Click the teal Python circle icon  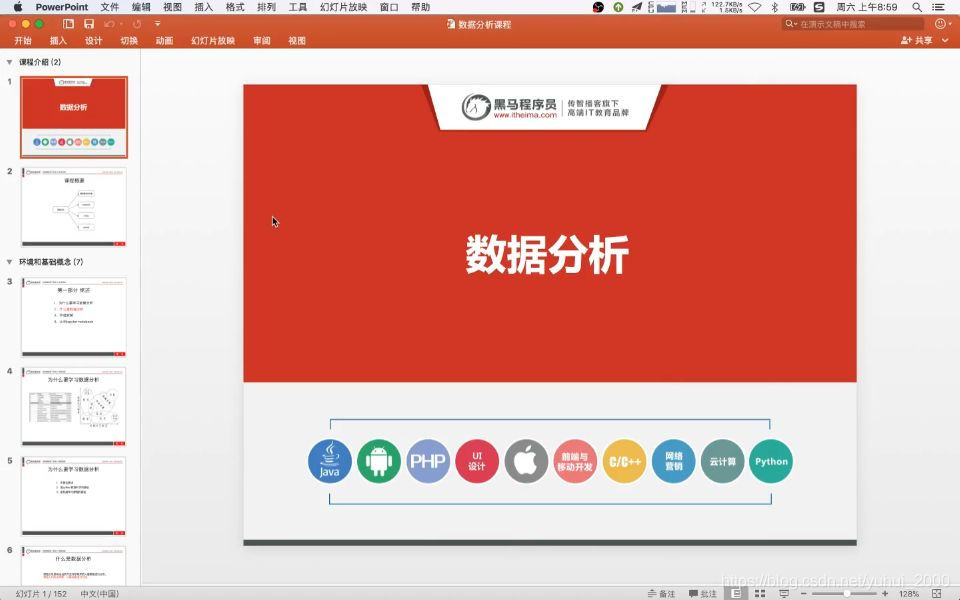(x=771, y=461)
